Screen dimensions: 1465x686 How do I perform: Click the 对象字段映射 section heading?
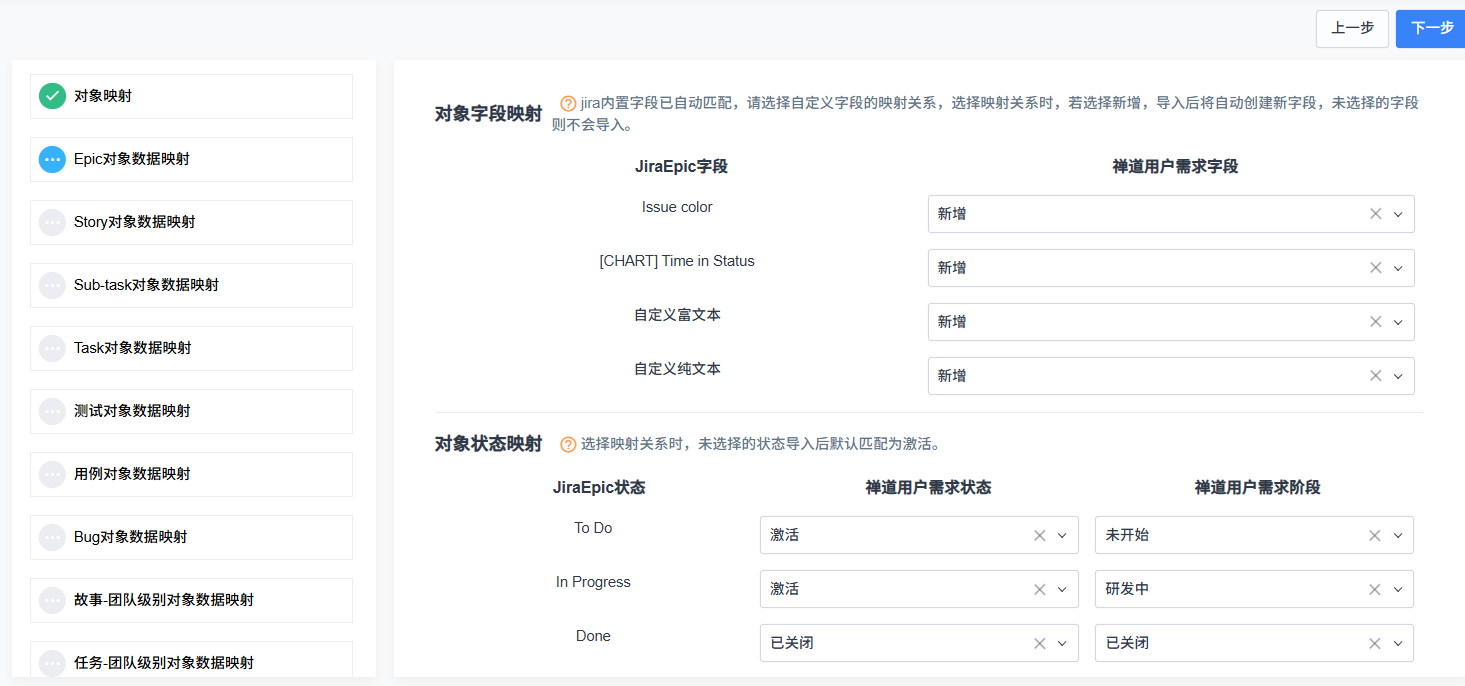coord(489,114)
